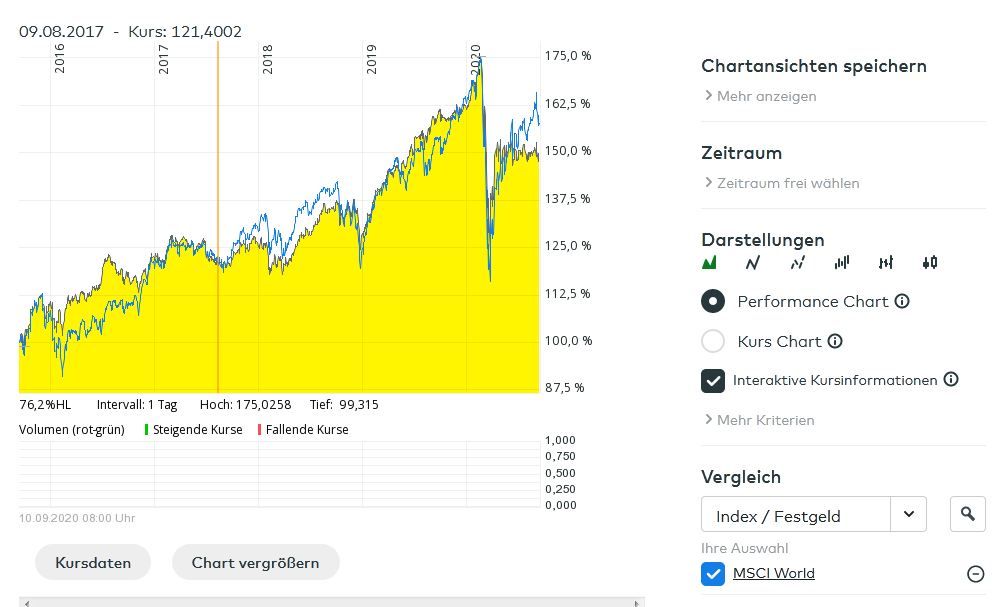Open the Index / Festgeld dropdown
Image resolution: width=997 pixels, height=607 pixels.
pyautogui.click(x=908, y=514)
